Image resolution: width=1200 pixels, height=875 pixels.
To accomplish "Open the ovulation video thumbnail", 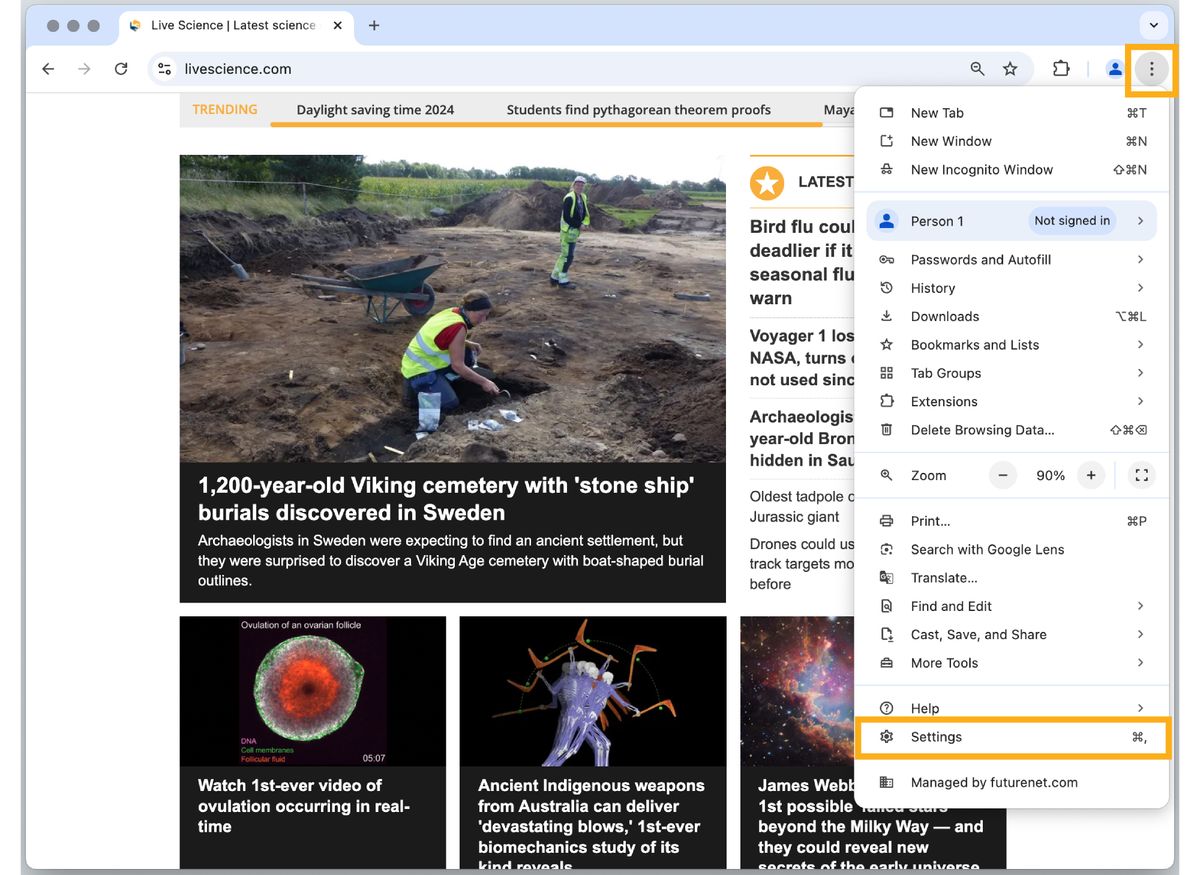I will coord(312,691).
